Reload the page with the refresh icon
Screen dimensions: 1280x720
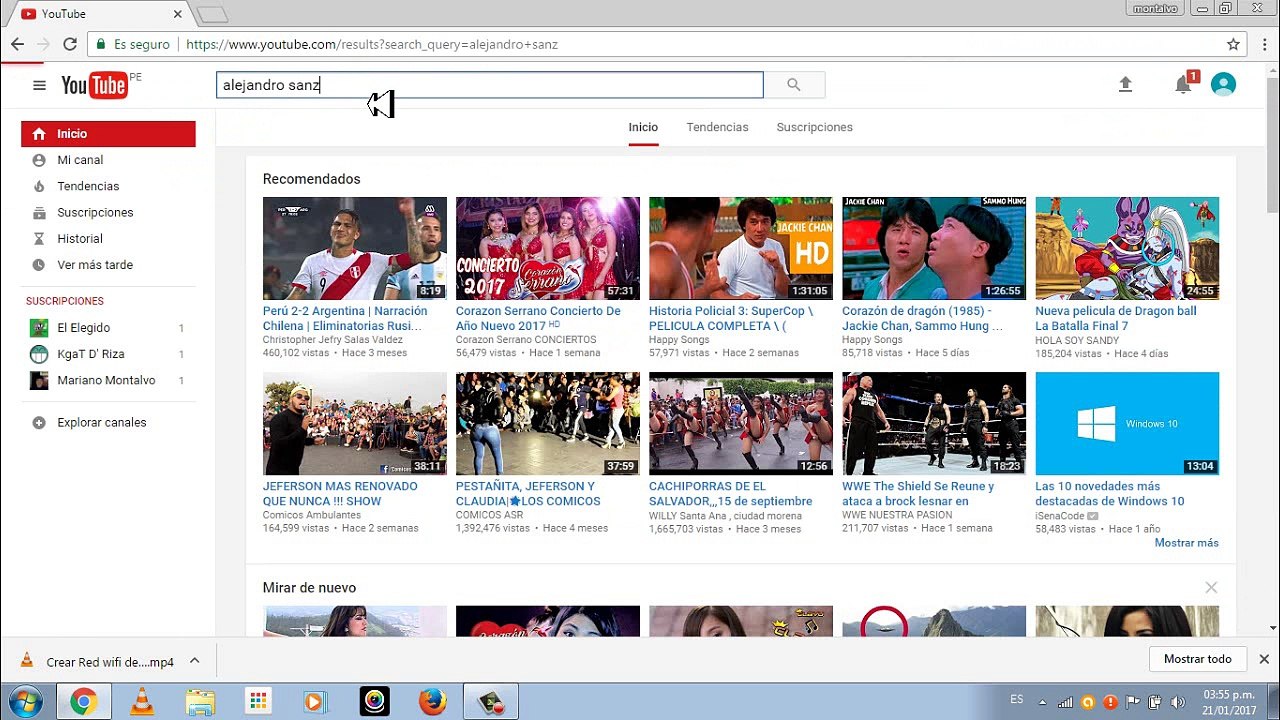[x=70, y=44]
